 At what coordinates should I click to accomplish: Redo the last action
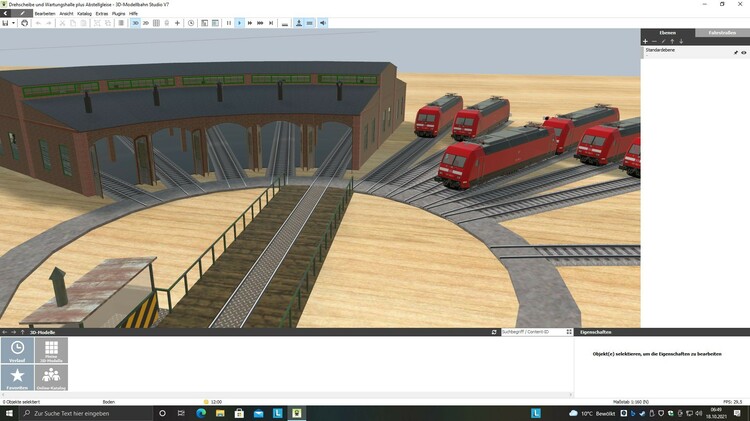coord(49,23)
